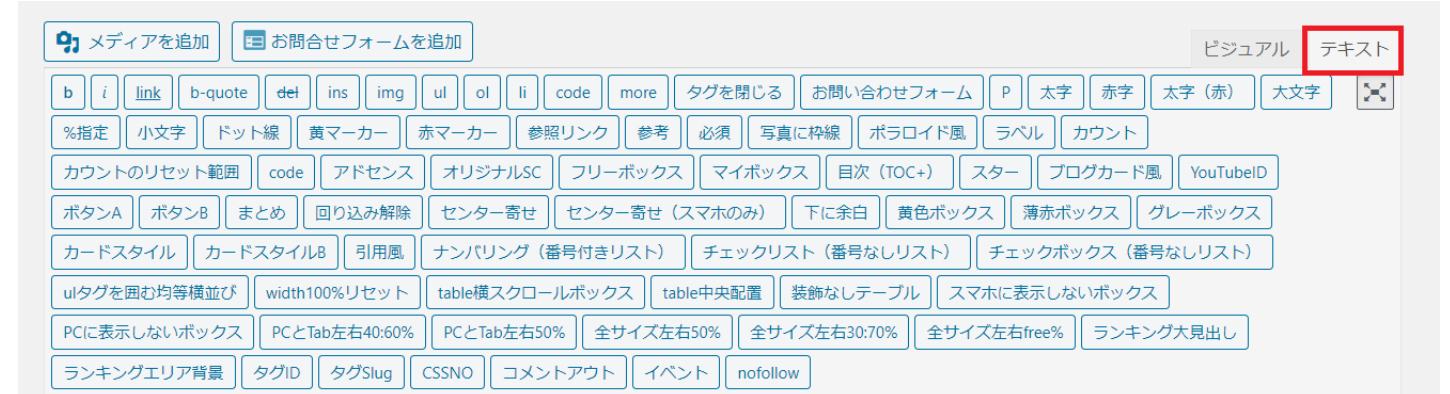Click the b-quote quicktag button

click(219, 93)
